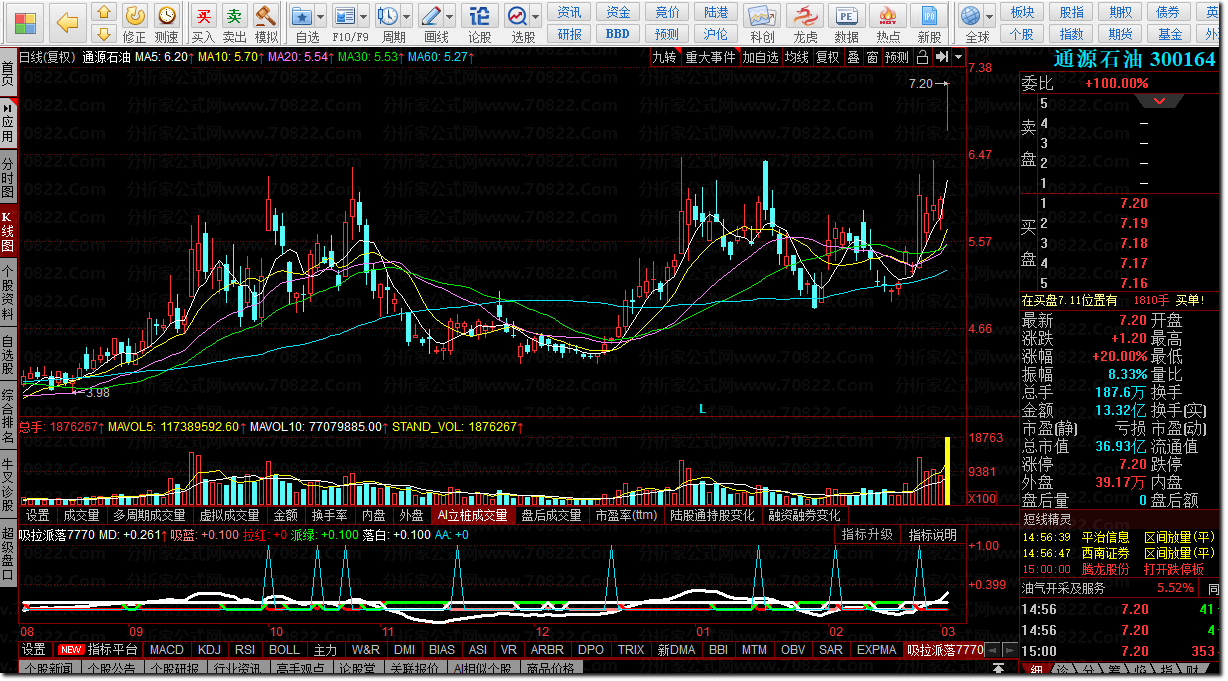The width and height of the screenshot is (1228, 681).
Task: Click the 资讯 toolbar button
Action: click(x=570, y=12)
